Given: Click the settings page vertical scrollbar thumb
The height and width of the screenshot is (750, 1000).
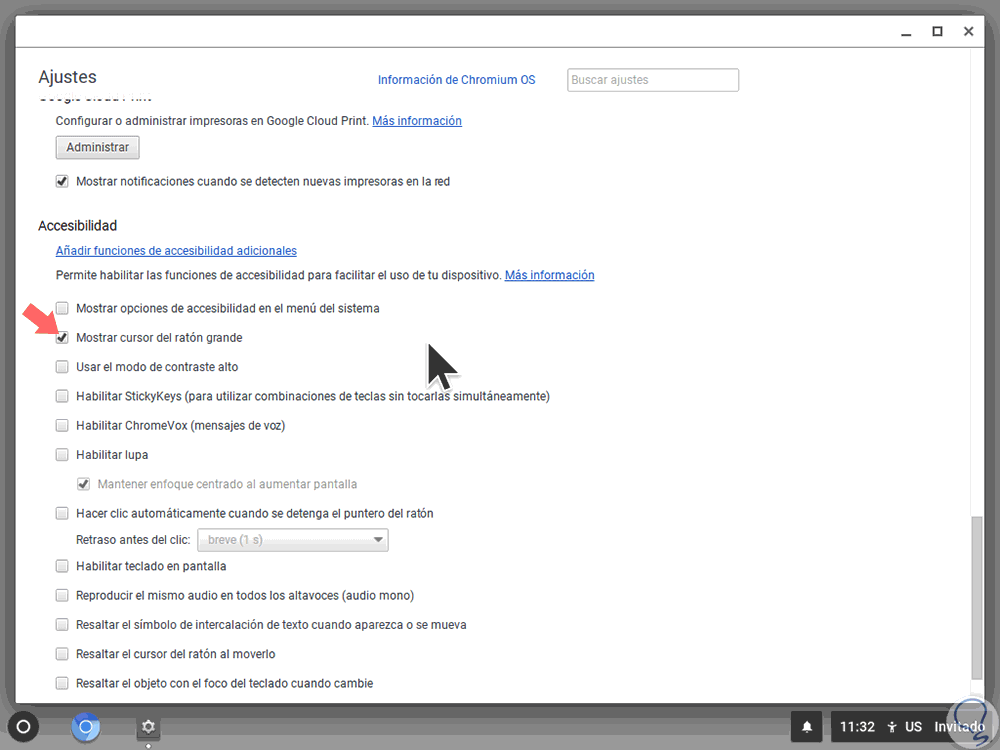Looking at the screenshot, I should coord(976,598).
